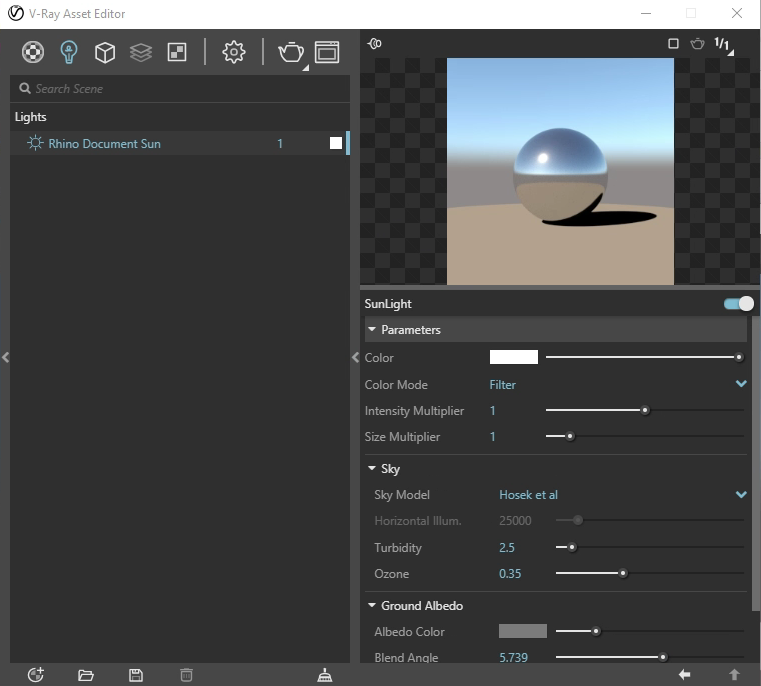This screenshot has width=761, height=686.
Task: Open the Textures checker icon
Action: (x=177, y=52)
